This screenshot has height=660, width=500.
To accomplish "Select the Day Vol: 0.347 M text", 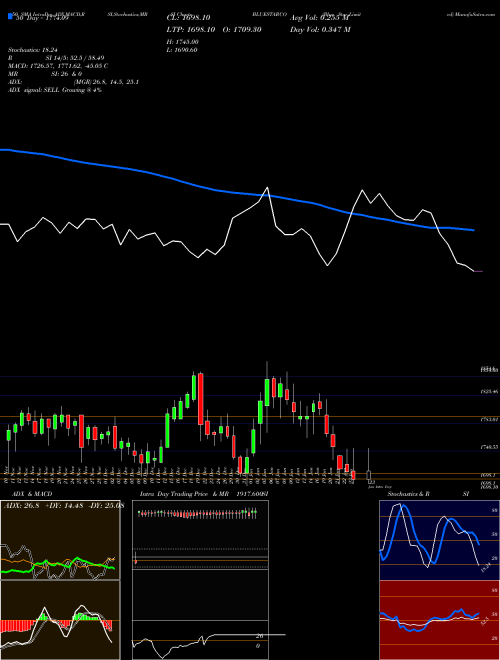I will coord(320,29).
